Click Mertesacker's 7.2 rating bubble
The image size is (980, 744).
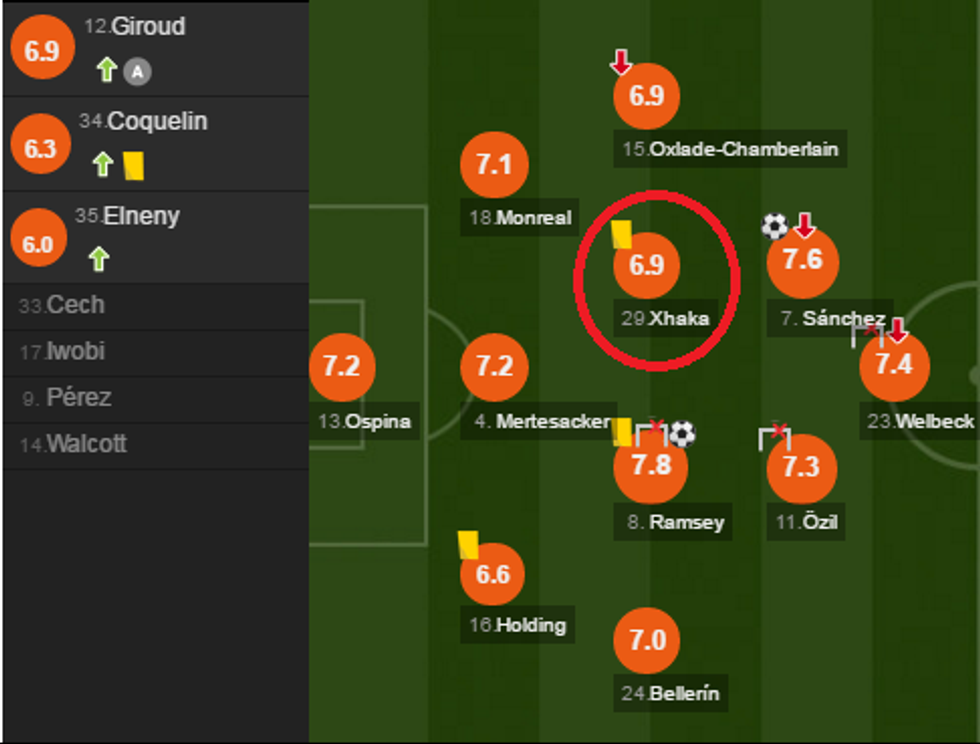494,366
